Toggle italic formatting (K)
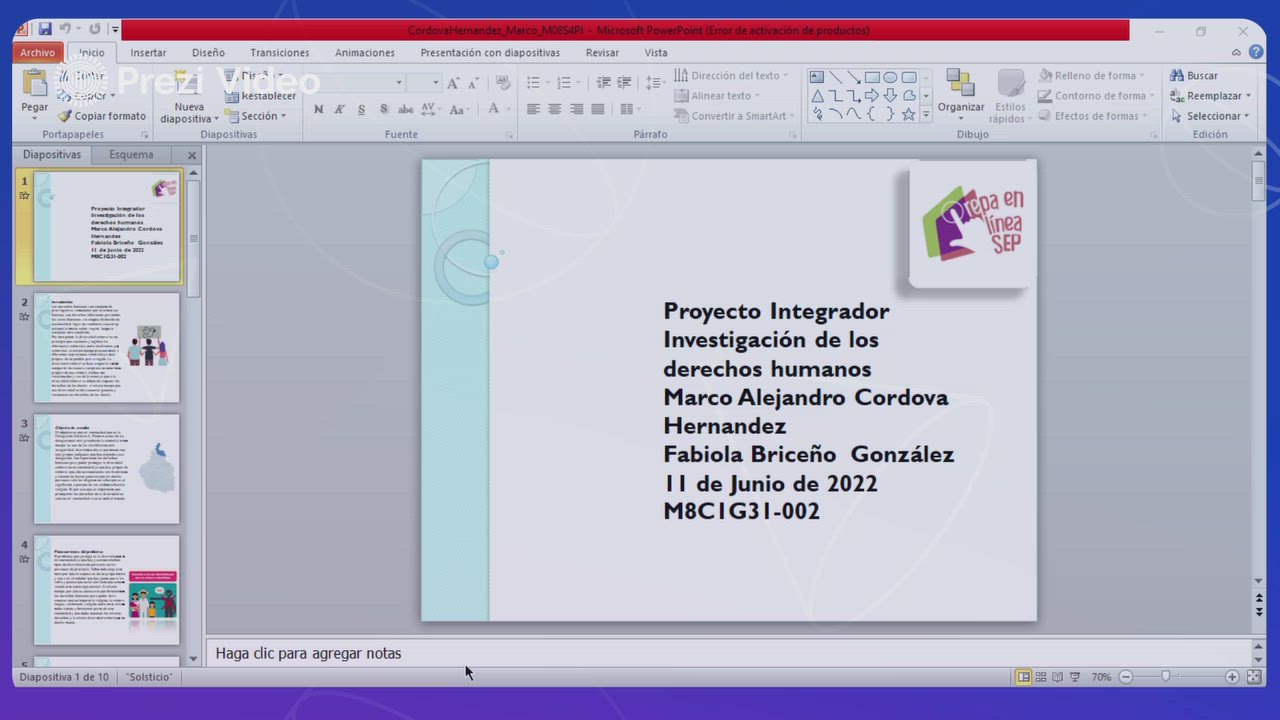The height and width of the screenshot is (720, 1280). 340,109
